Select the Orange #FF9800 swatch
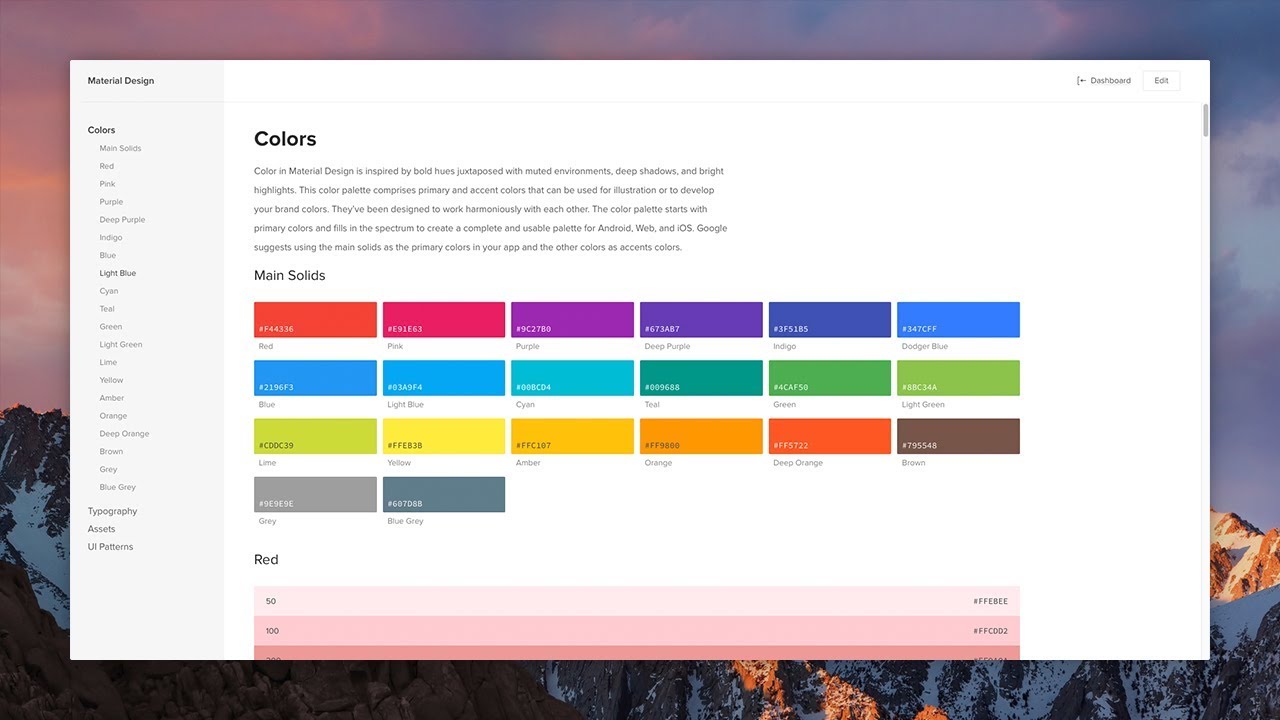Viewport: 1280px width, 720px height. point(701,437)
